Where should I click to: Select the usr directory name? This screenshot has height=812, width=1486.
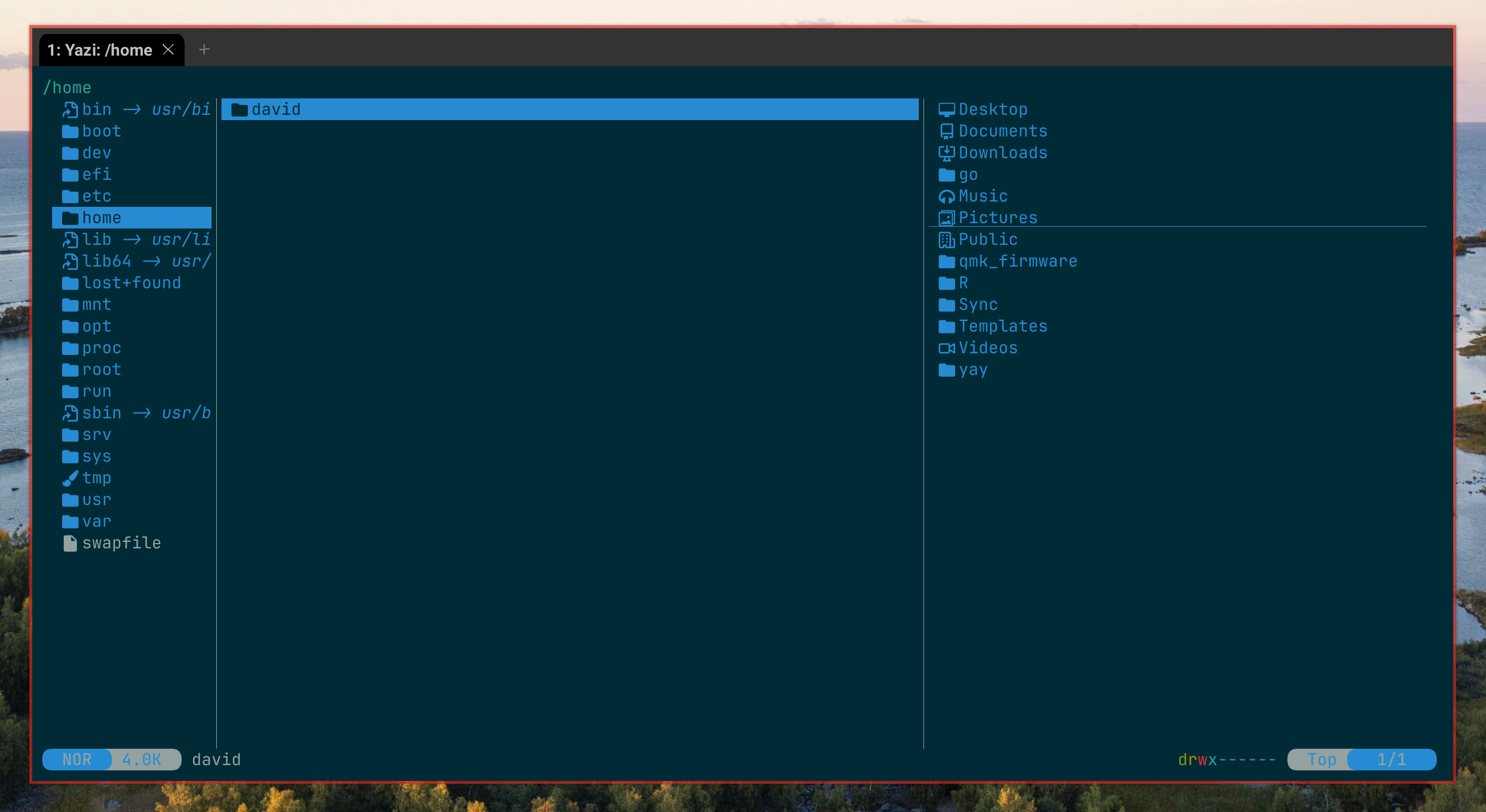[x=97, y=500]
